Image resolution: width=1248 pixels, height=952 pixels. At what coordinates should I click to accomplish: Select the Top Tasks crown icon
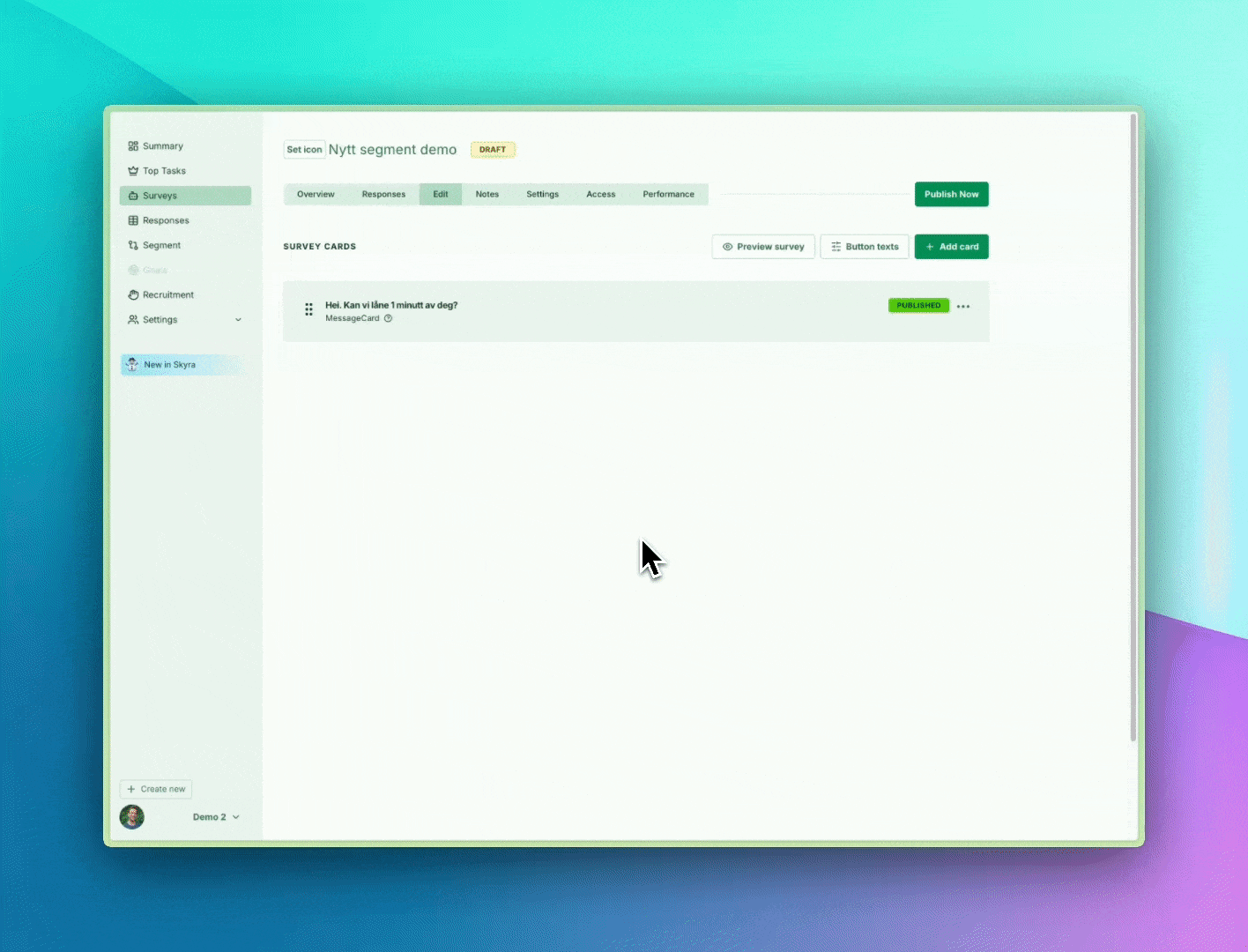click(133, 171)
